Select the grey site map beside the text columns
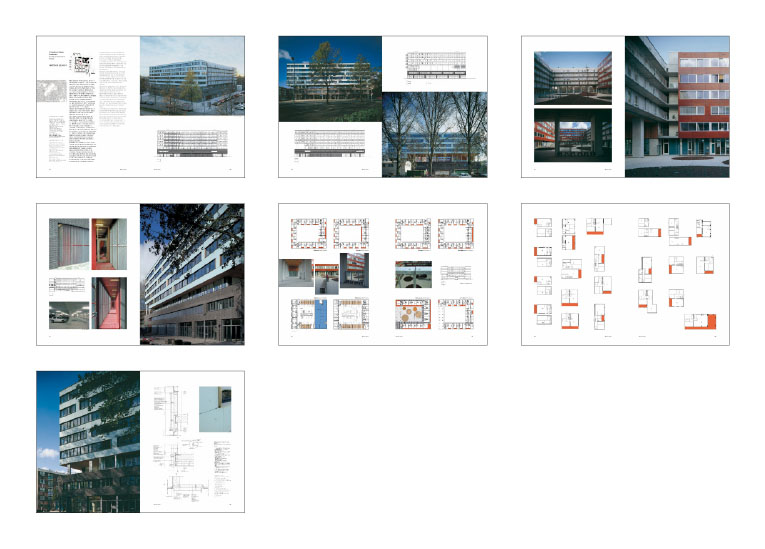 point(52,91)
